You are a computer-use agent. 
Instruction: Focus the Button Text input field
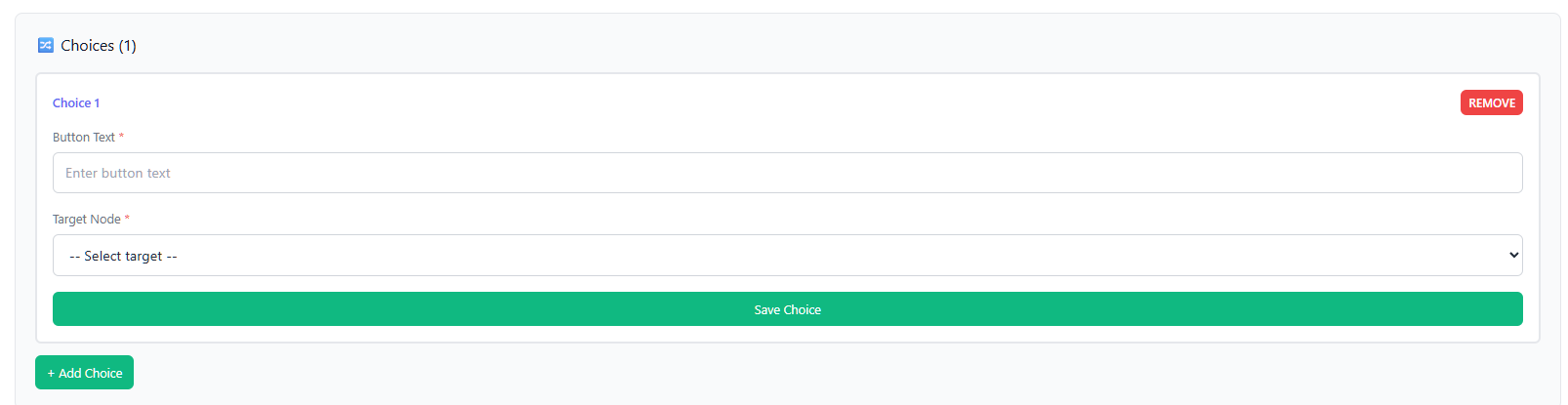pyautogui.click(x=787, y=173)
